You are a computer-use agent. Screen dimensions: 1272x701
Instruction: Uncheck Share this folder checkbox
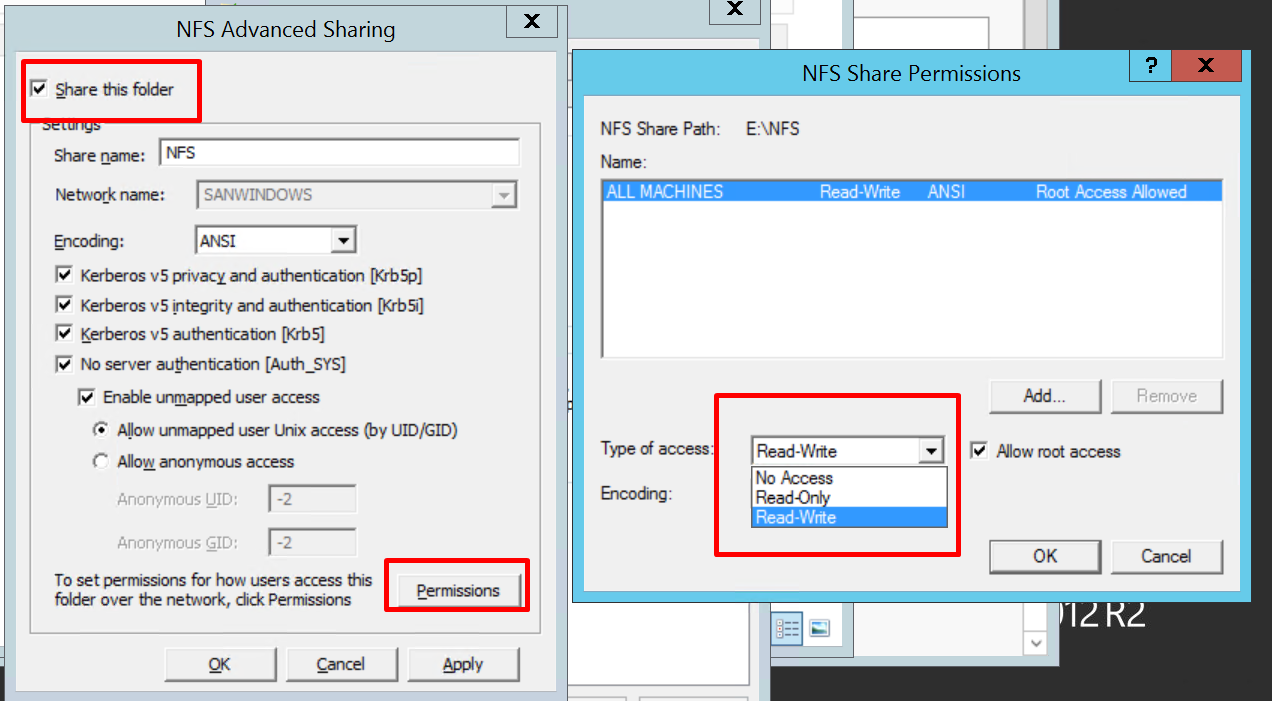tap(39, 89)
